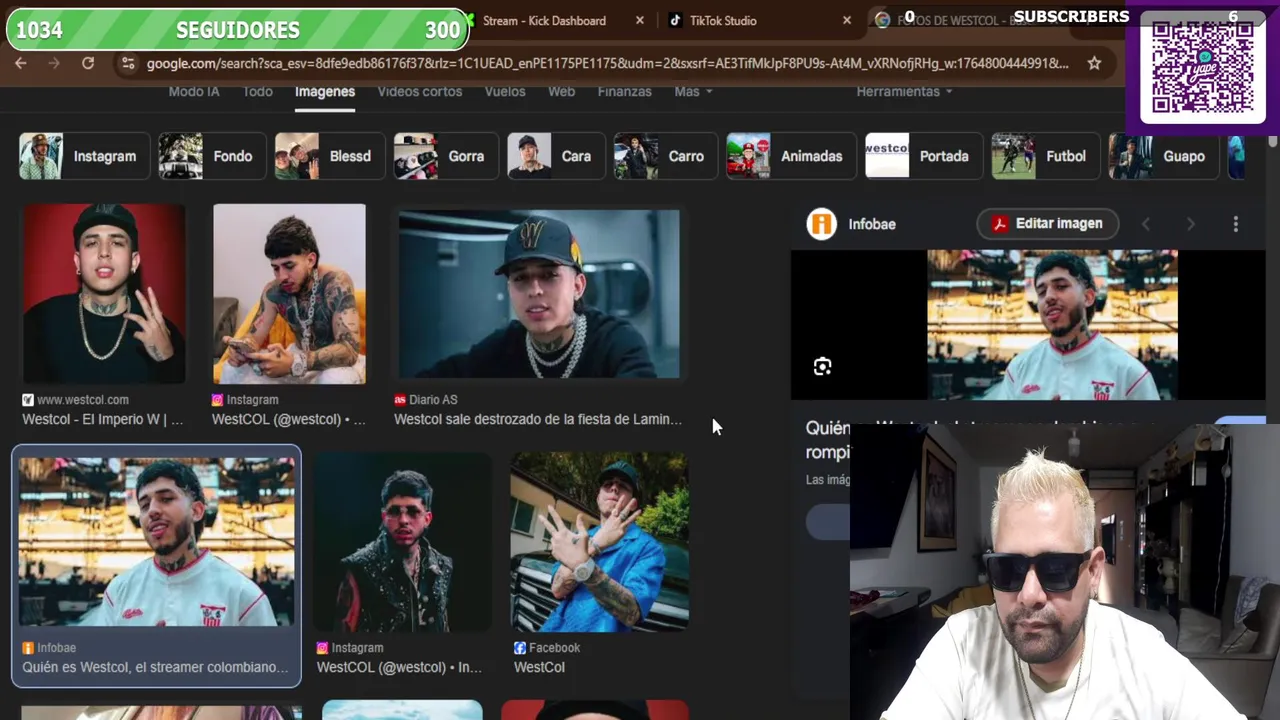Viewport: 1280px width, 720px height.
Task: Open link 'Quién es Westcol, el streamer colombiano...'
Action: [155, 667]
